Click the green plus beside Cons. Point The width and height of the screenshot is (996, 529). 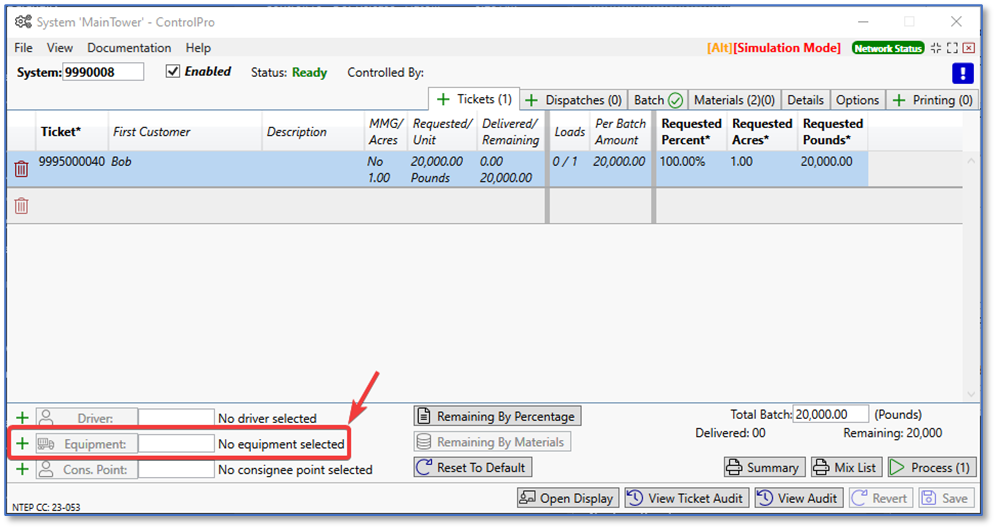pos(22,469)
